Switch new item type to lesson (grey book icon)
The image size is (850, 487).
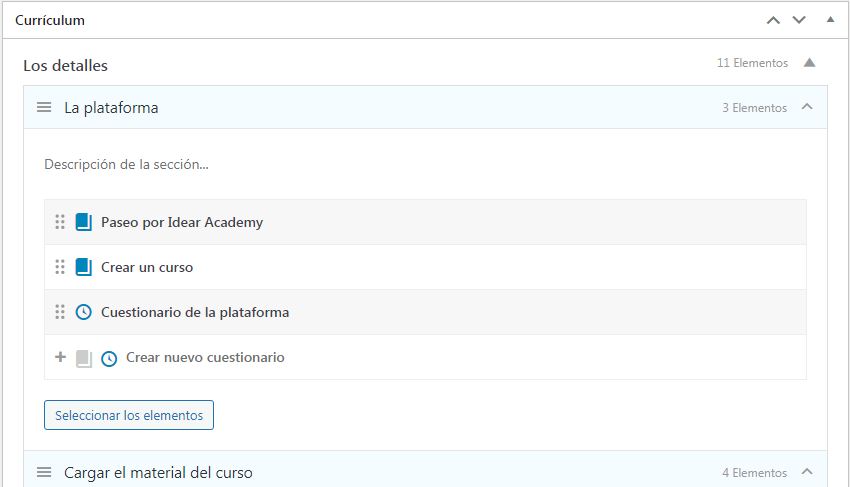[x=83, y=358]
